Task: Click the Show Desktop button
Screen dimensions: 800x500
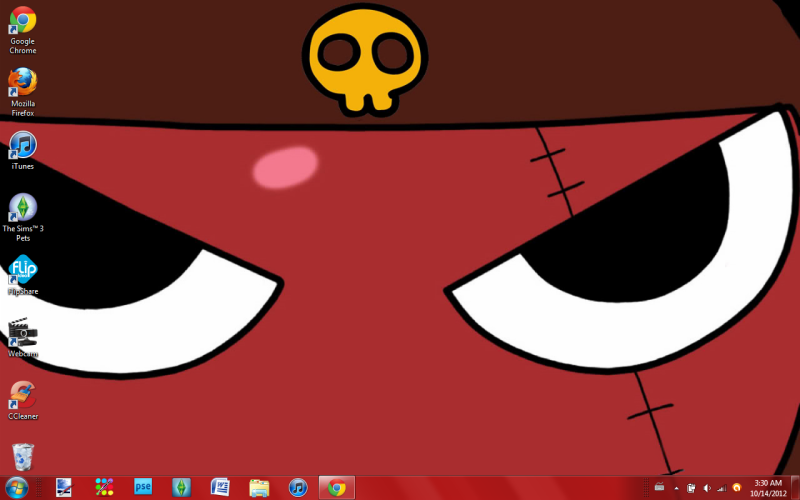Action: (795, 488)
